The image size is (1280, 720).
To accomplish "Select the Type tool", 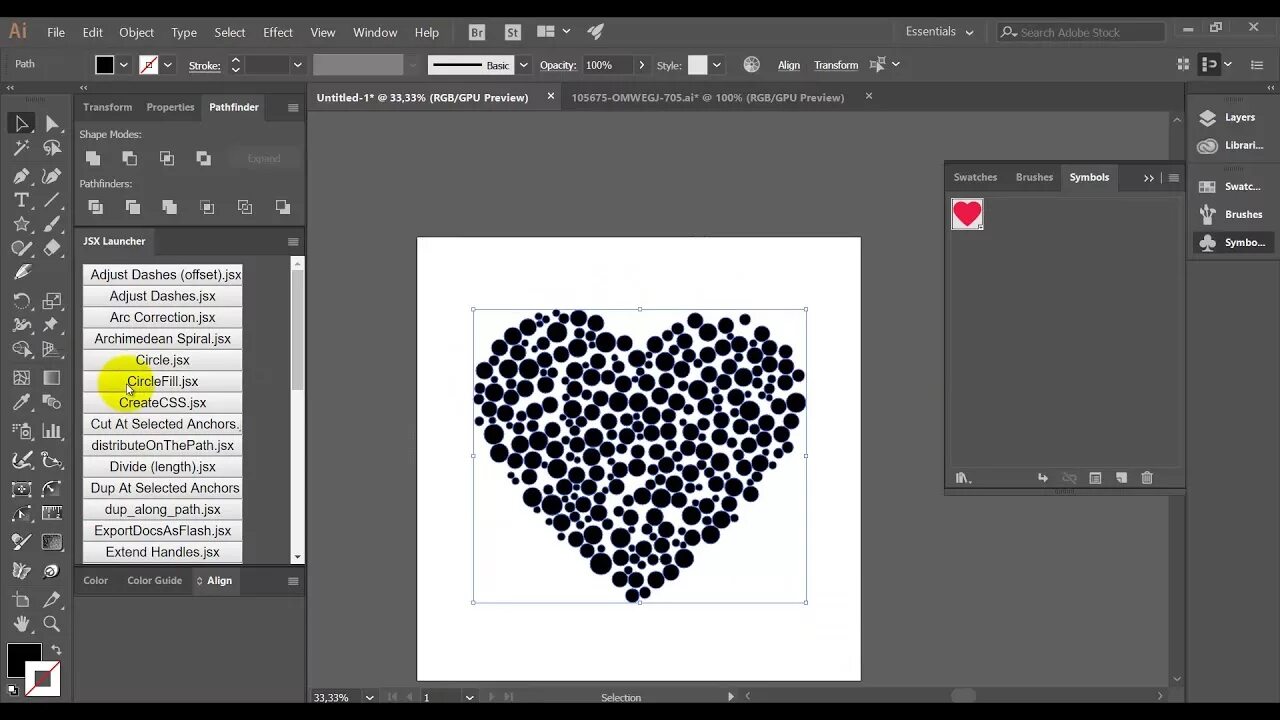I will (21, 201).
